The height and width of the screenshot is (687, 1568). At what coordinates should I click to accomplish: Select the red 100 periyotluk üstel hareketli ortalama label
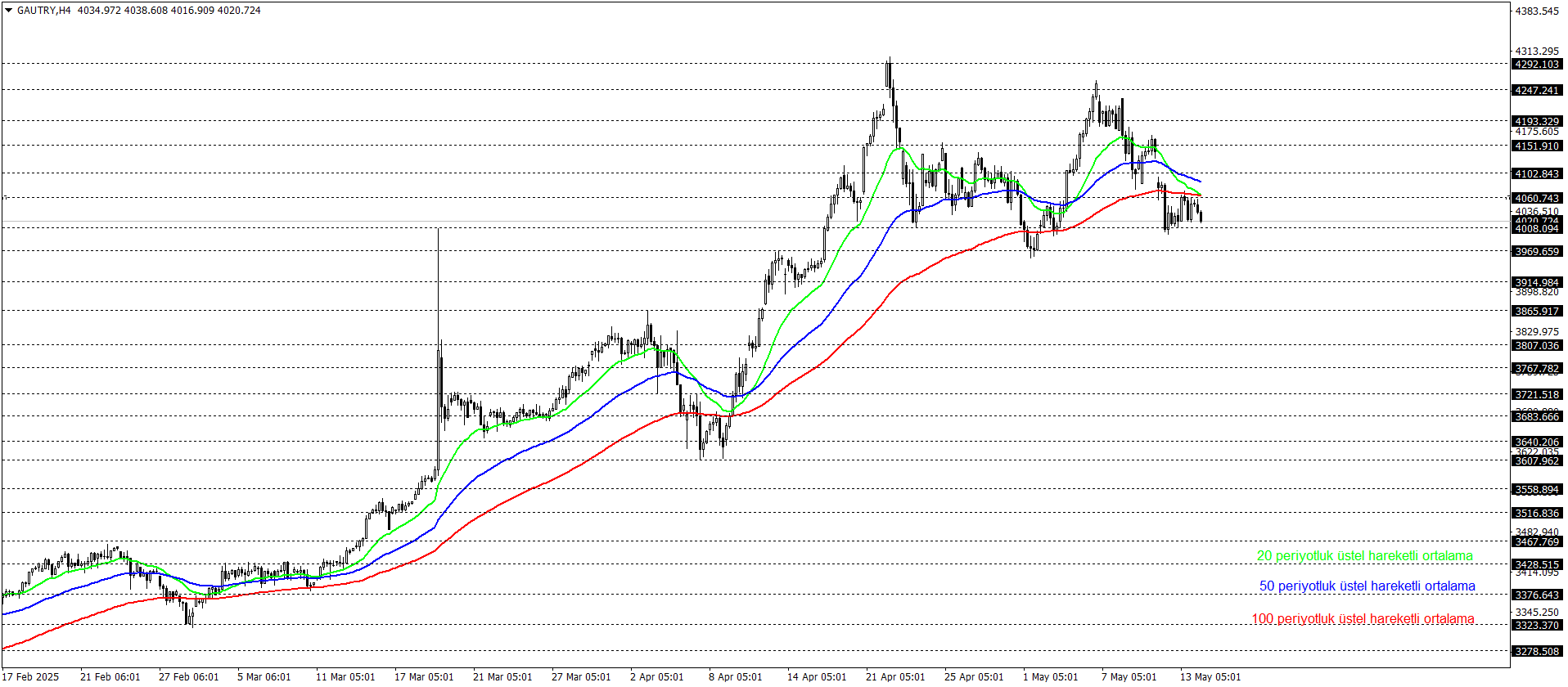coord(1363,619)
